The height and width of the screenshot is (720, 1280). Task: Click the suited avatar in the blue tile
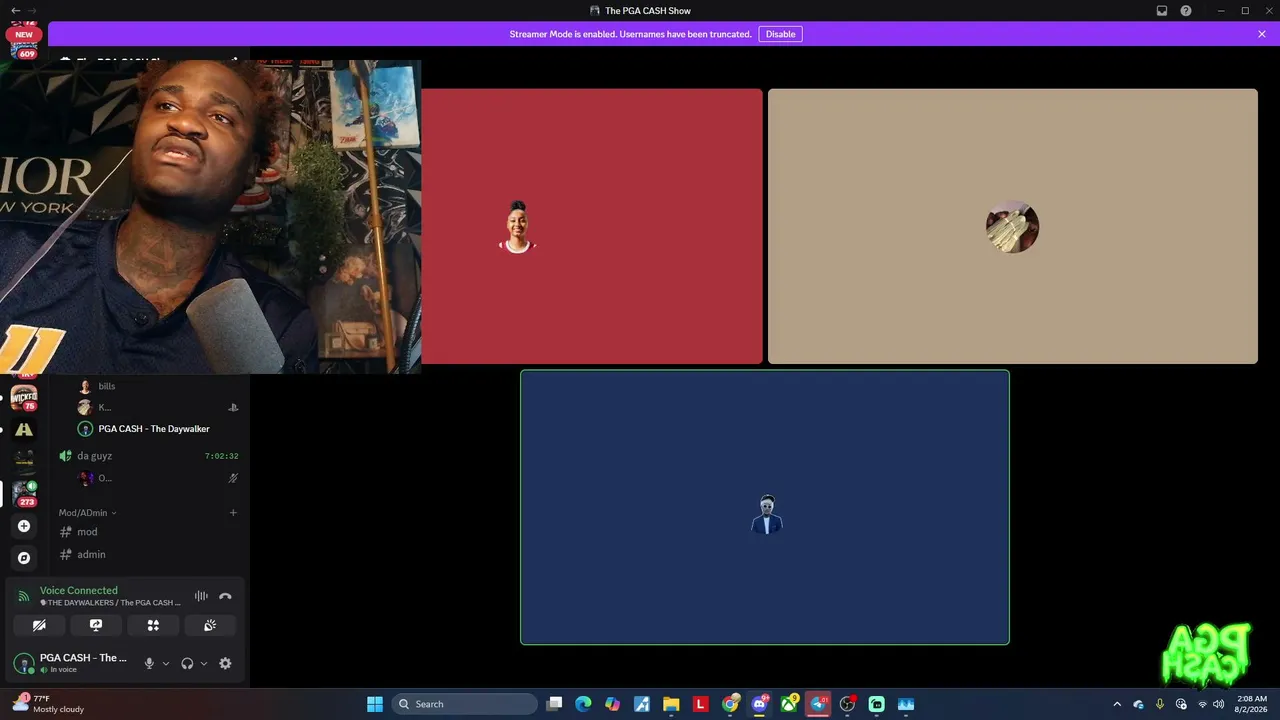(766, 514)
